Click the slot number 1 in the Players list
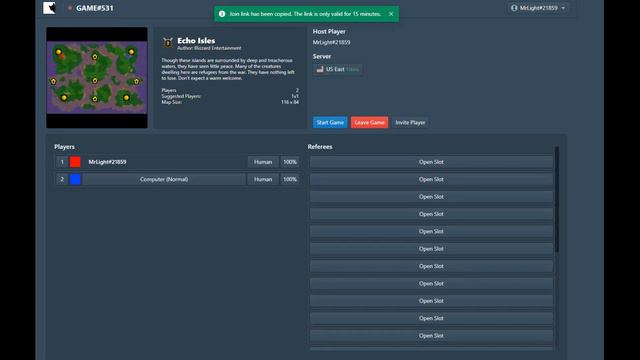The width and height of the screenshot is (640, 360). click(62, 162)
